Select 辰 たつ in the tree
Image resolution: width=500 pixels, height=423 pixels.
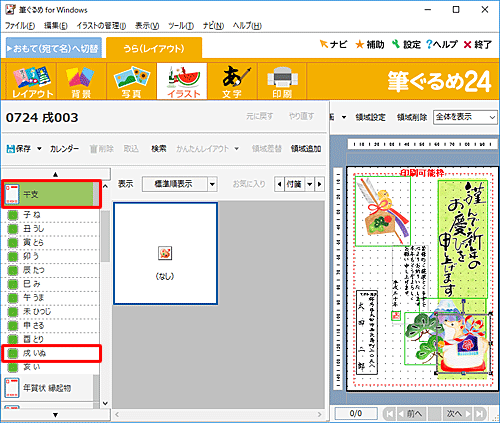point(50,270)
